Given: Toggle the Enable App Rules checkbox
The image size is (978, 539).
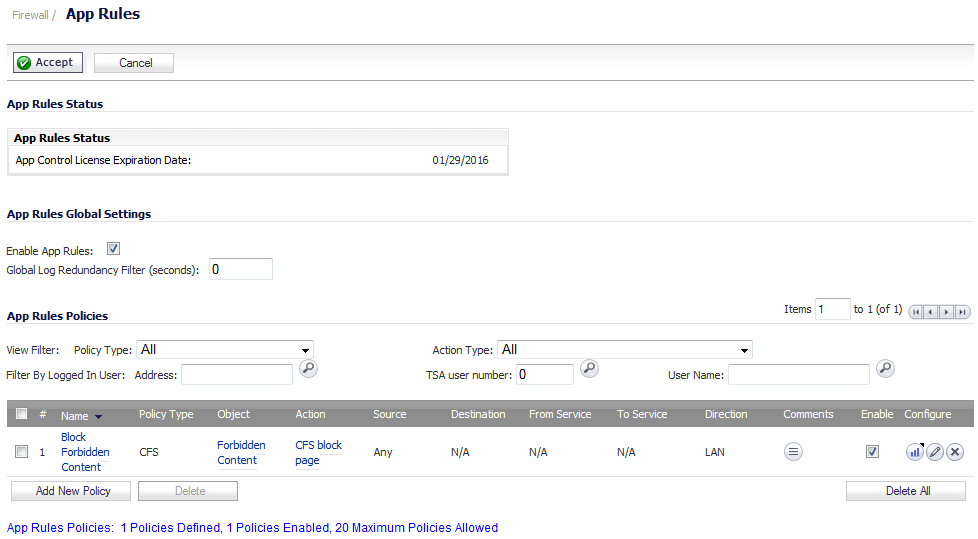Looking at the screenshot, I should click(114, 249).
